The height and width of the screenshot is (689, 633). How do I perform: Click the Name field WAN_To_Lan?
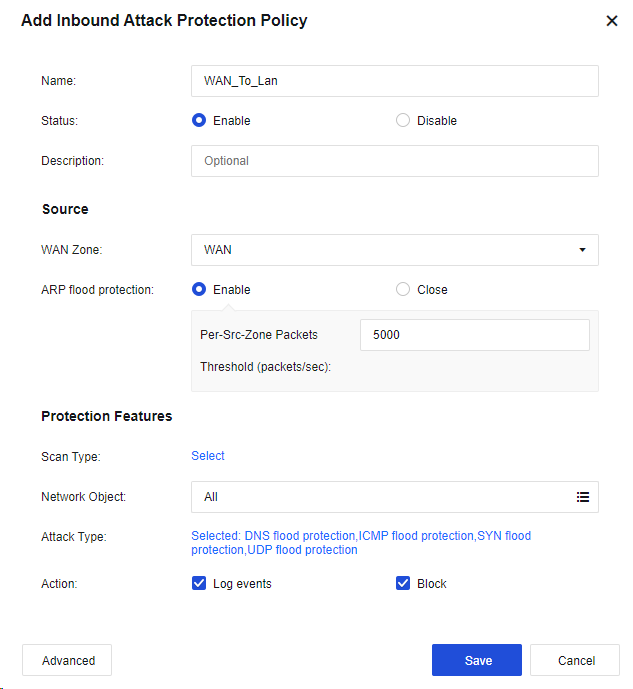[x=394, y=81]
